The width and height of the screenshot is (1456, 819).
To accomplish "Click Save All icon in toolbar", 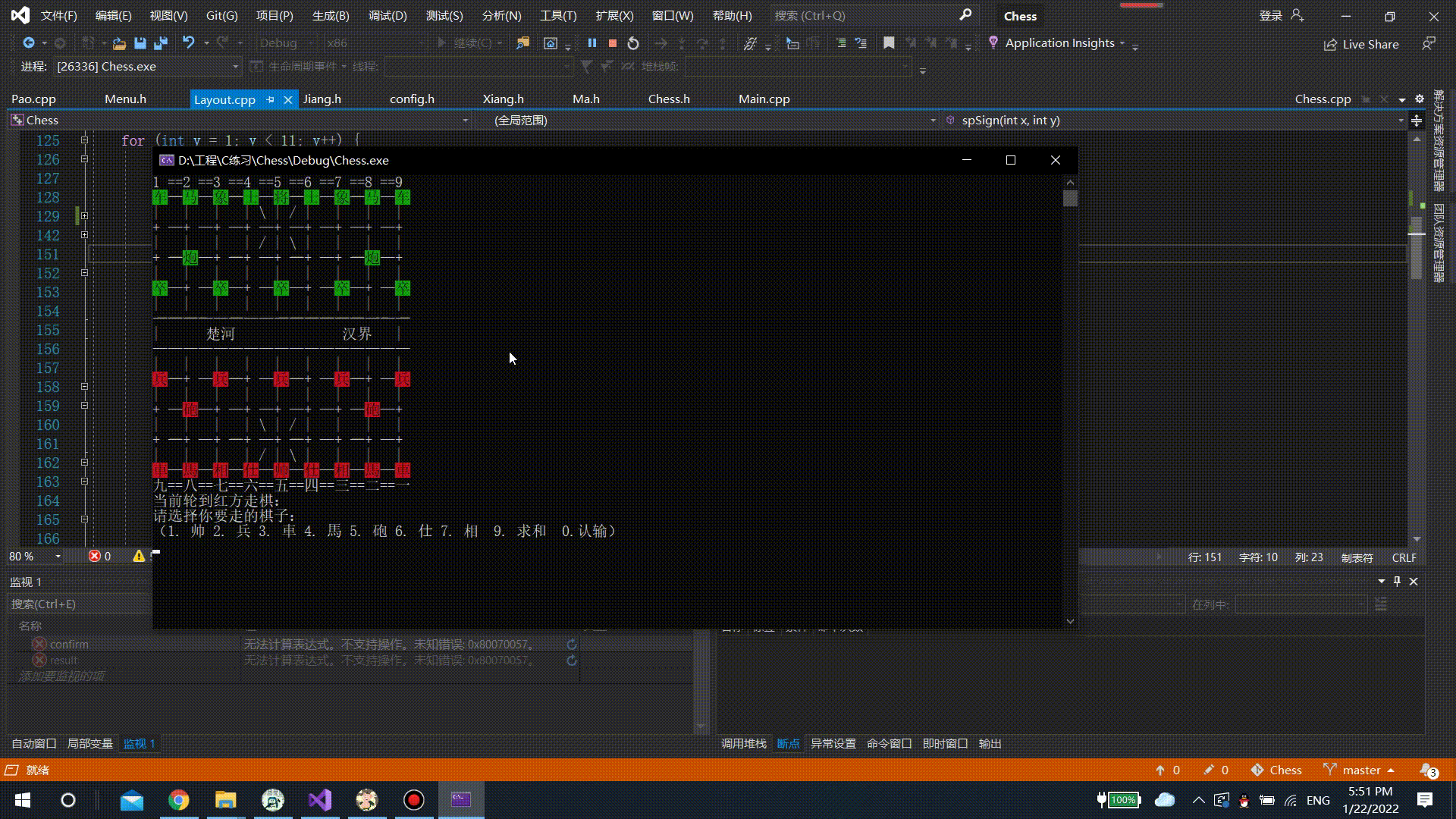I will point(160,43).
